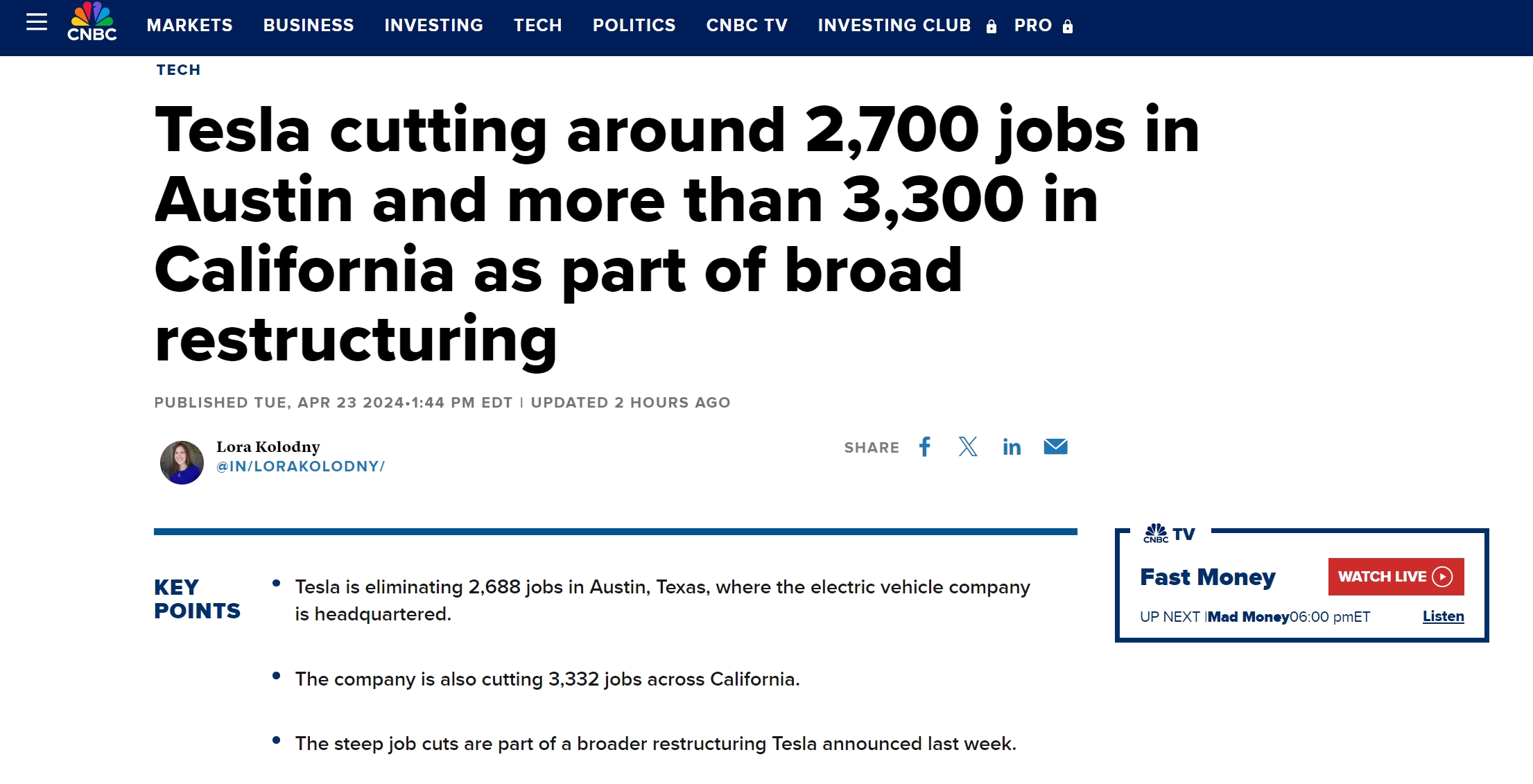Screen dimensions: 1533x784
Task: Open the hamburger navigation menu
Action: point(37,22)
